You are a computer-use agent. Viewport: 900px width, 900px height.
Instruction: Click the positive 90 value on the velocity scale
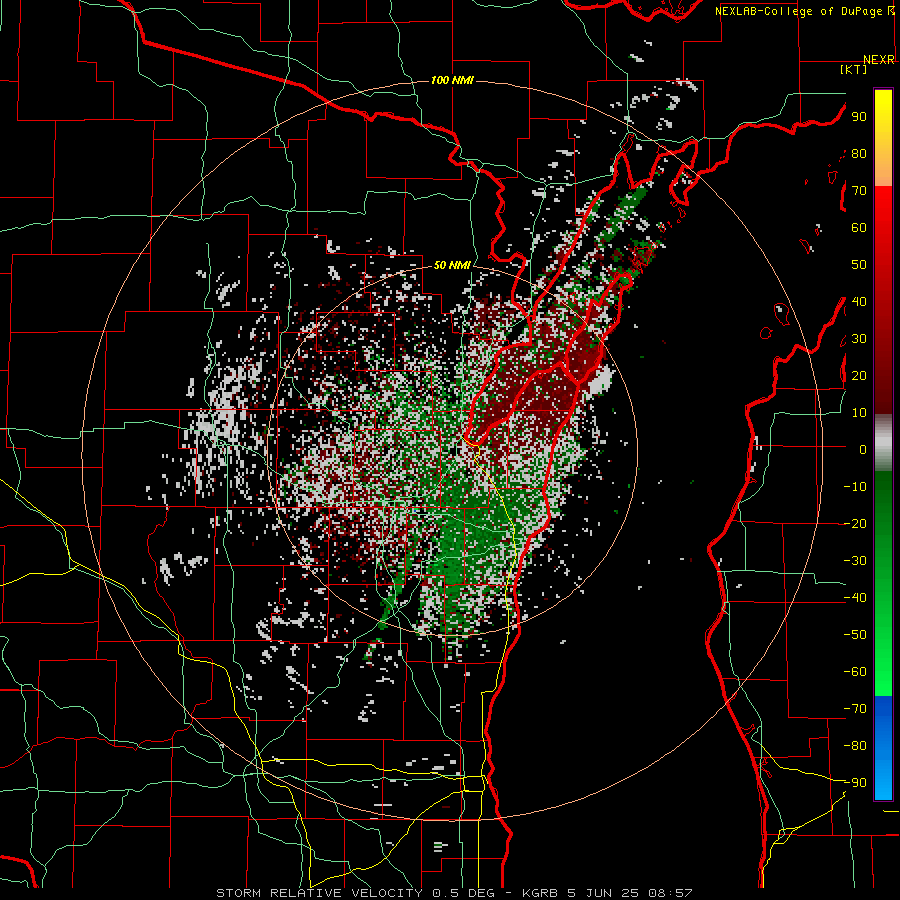pyautogui.click(x=859, y=117)
